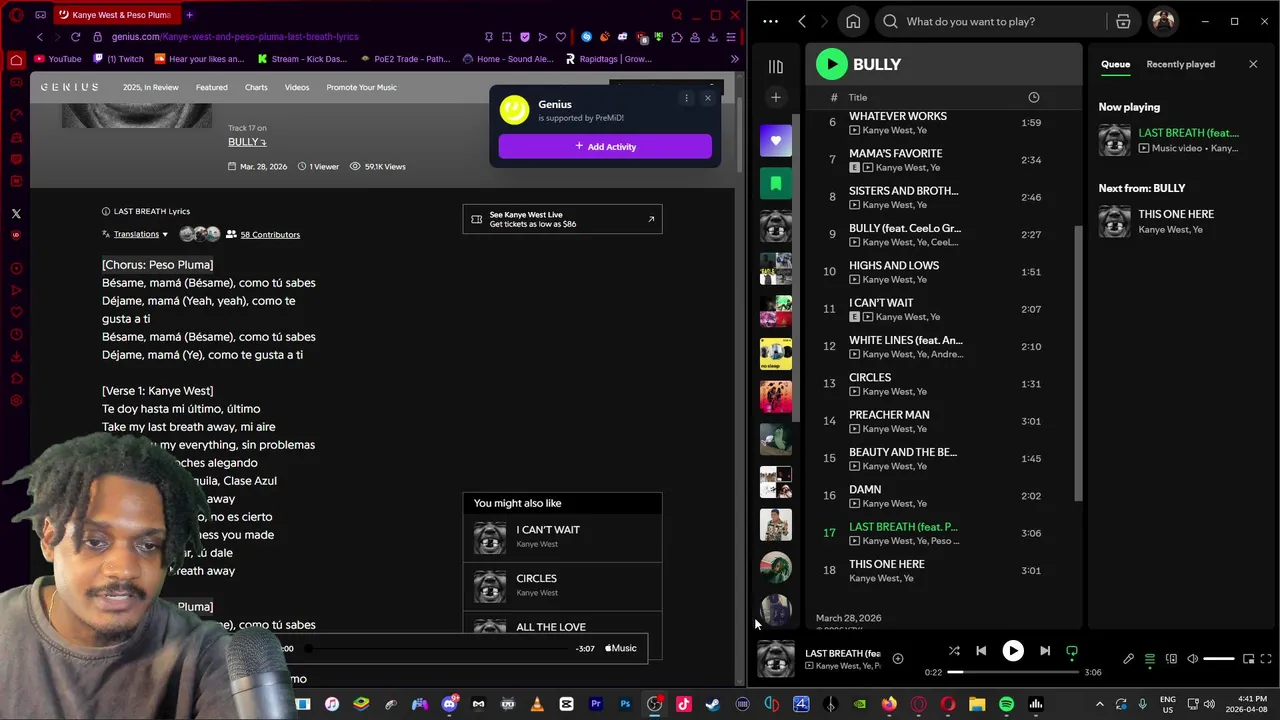Open the BULLY album link on Genius
This screenshot has height=720, width=1280.
(246, 142)
